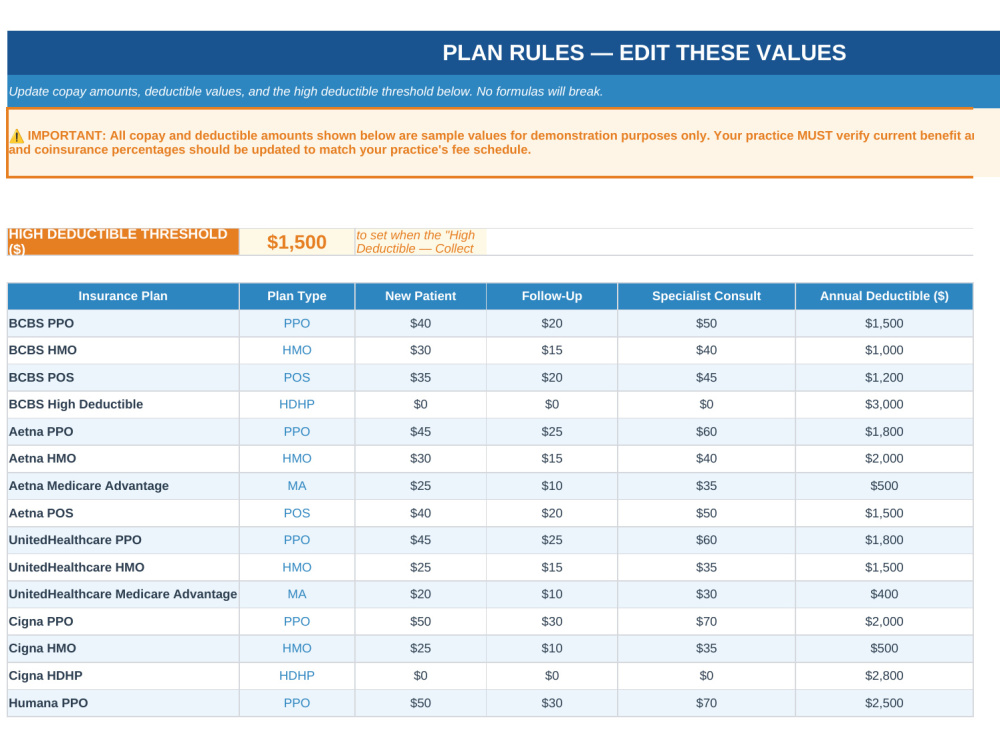Click BCBS POS annual deductible $1,200
This screenshot has width=1000, height=750.
click(x=884, y=378)
